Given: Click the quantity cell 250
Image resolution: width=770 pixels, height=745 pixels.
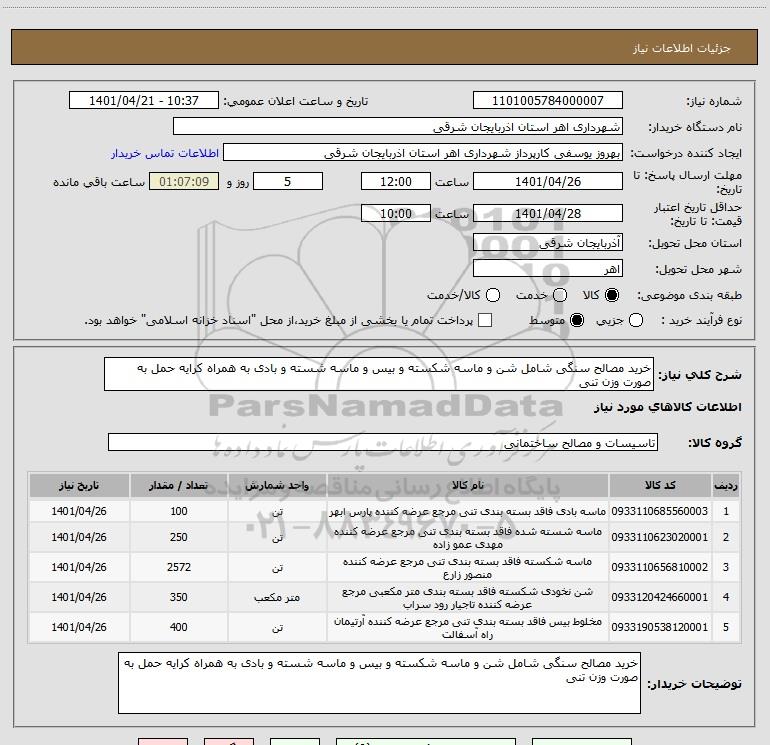Looking at the screenshot, I should click(179, 537).
